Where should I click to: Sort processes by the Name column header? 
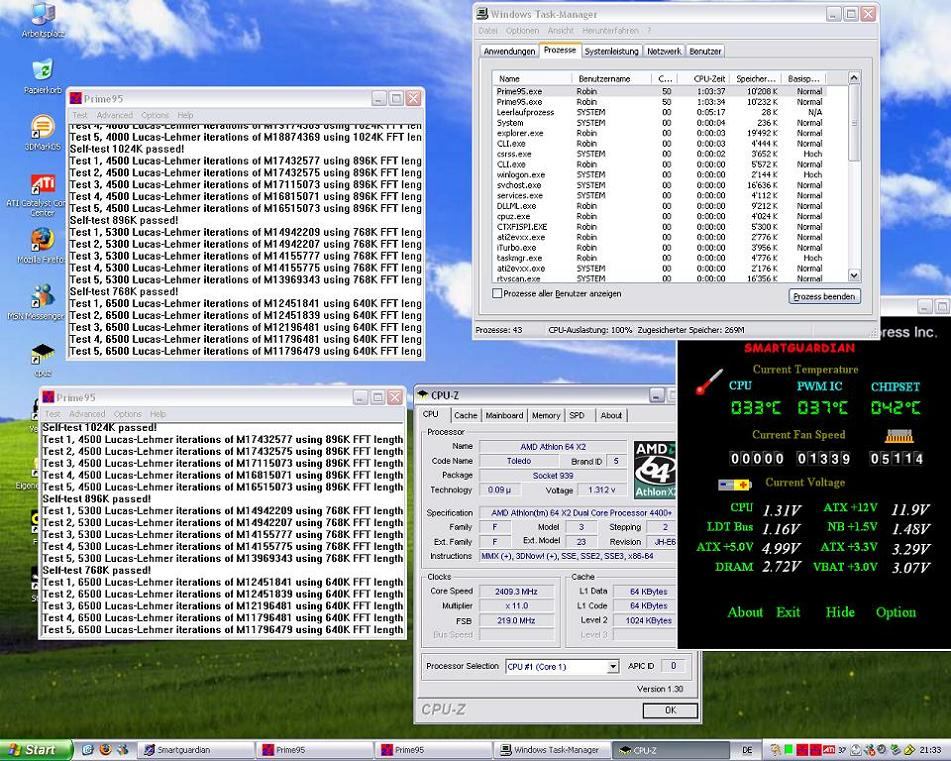click(532, 78)
